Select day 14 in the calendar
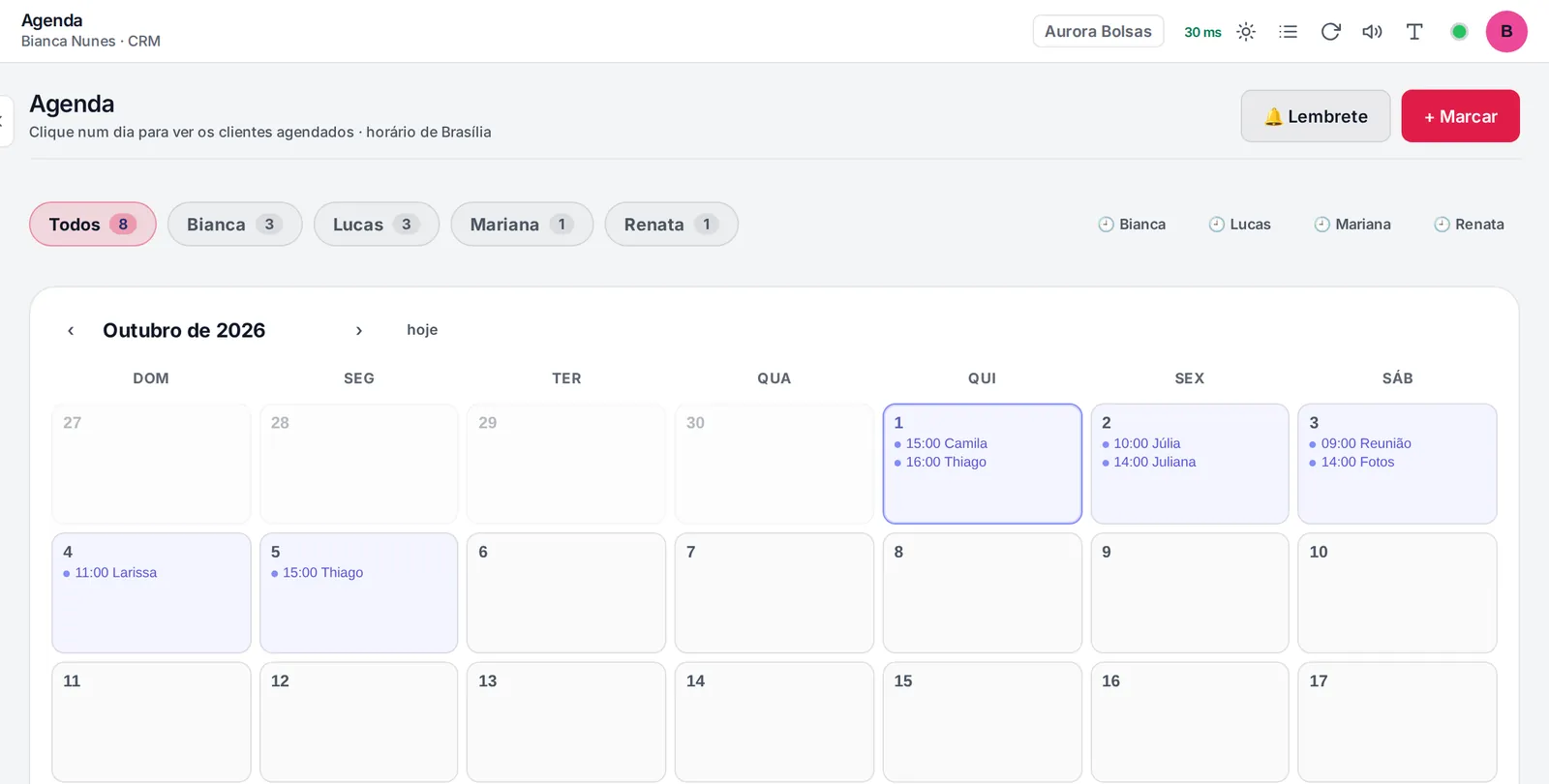 click(x=774, y=721)
